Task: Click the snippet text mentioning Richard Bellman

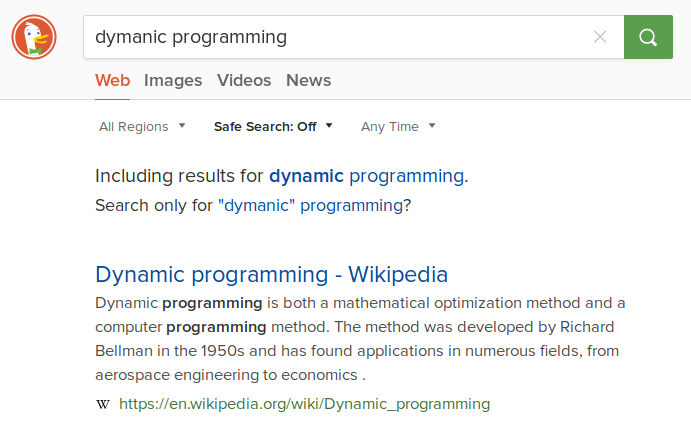Action: coord(360,339)
